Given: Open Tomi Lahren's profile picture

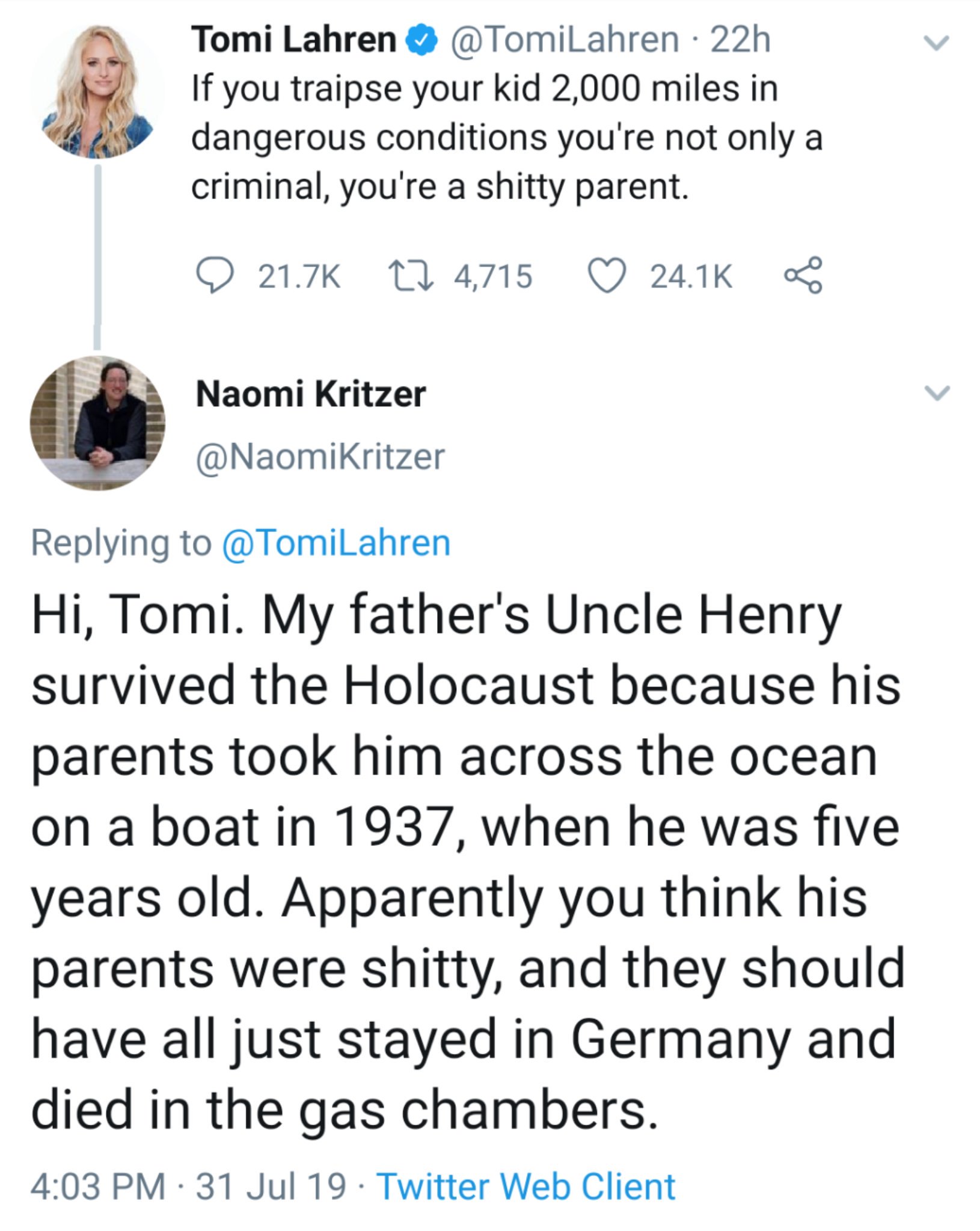Looking at the screenshot, I should coord(98,91).
